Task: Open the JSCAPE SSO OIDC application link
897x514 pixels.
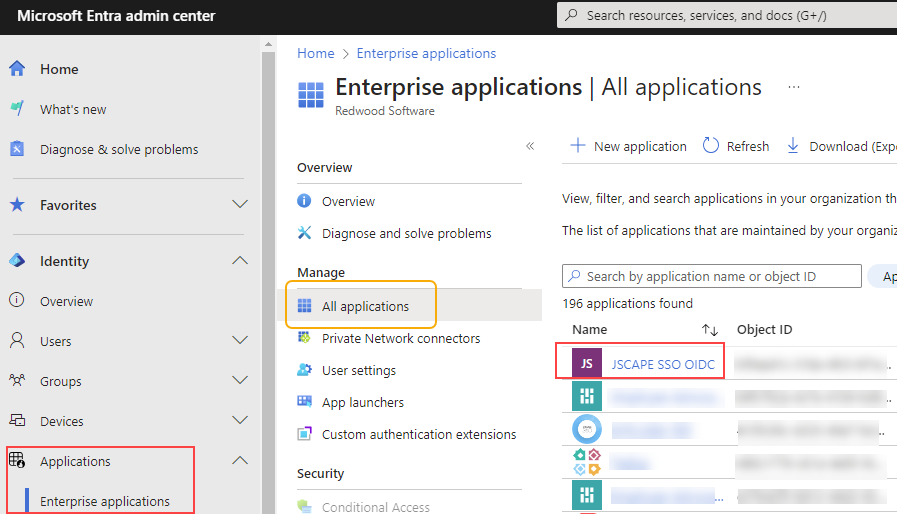Action: (663, 365)
